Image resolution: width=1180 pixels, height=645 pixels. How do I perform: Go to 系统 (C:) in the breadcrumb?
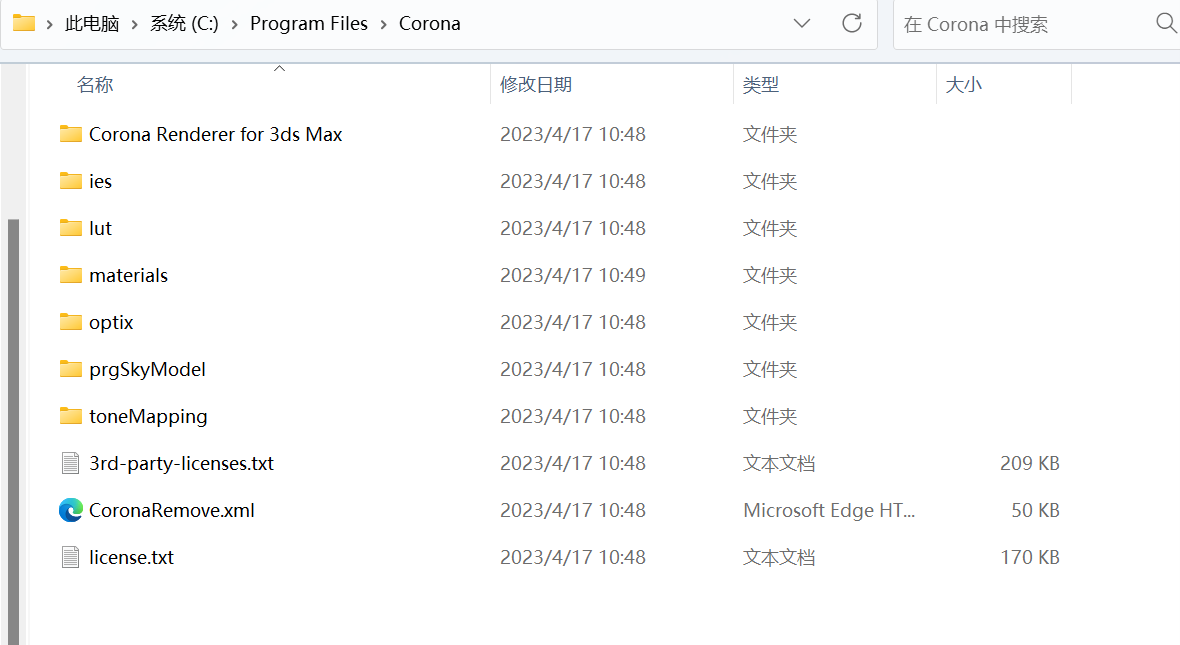coord(184,23)
